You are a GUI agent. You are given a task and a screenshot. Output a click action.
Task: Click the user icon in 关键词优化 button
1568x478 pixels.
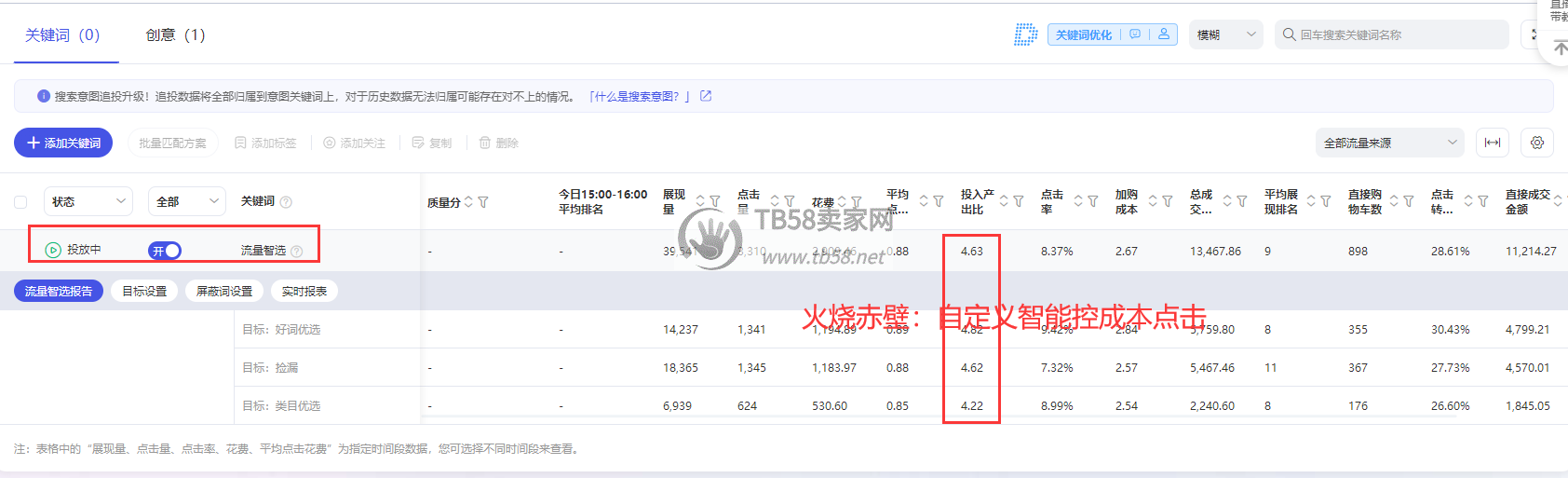1164,34
